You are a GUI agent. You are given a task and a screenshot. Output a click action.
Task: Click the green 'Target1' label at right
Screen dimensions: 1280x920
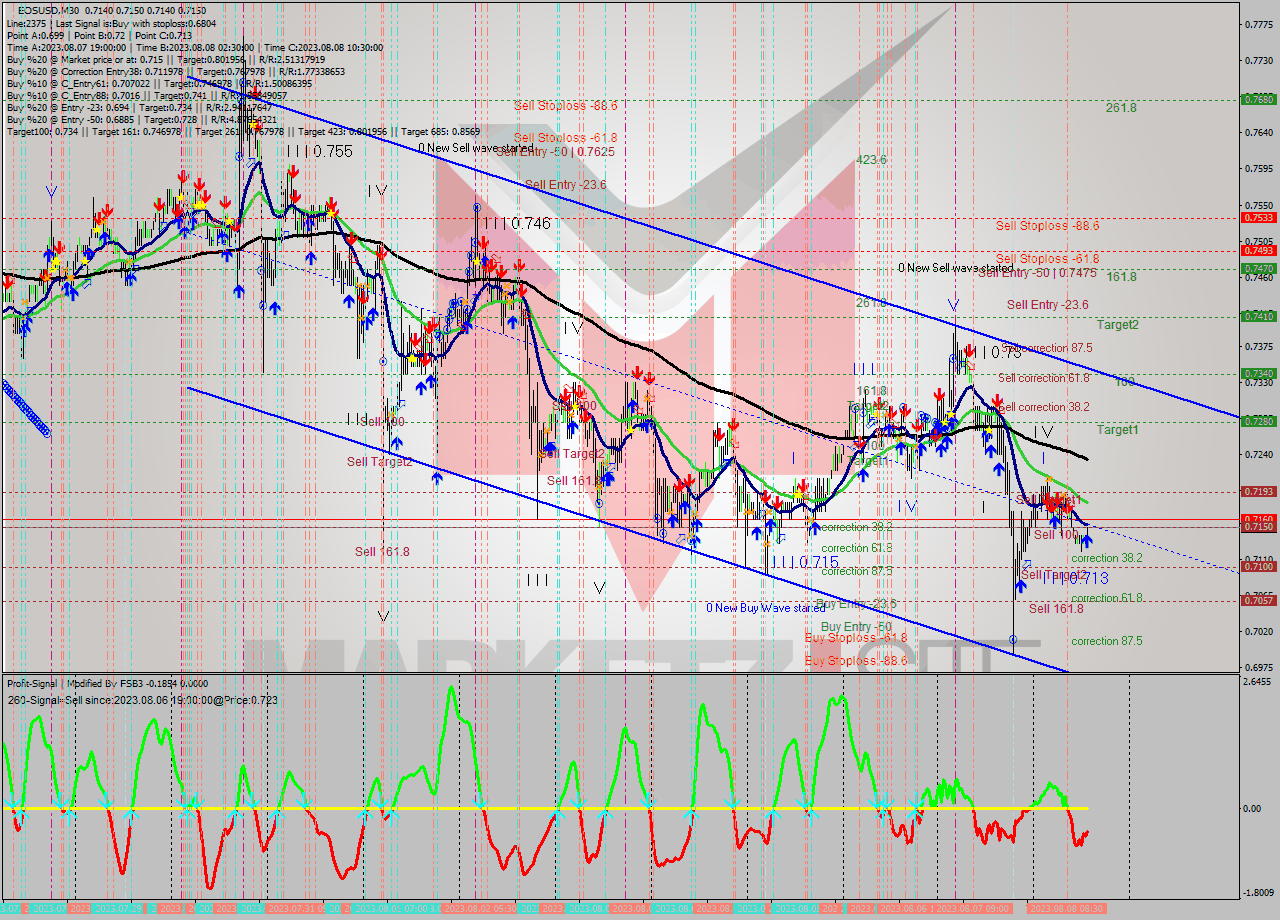click(1117, 429)
